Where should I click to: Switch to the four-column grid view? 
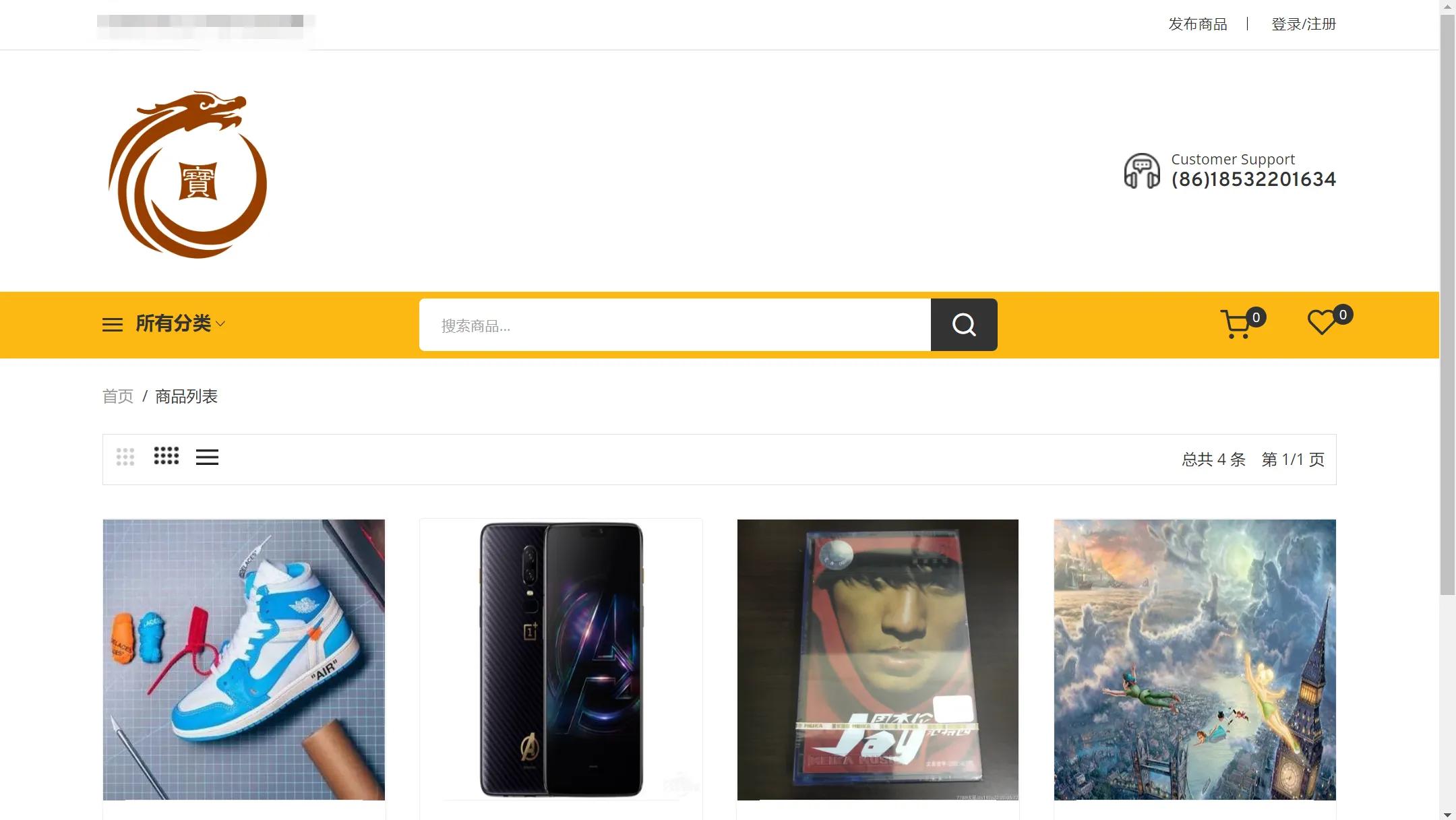pyautogui.click(x=166, y=456)
